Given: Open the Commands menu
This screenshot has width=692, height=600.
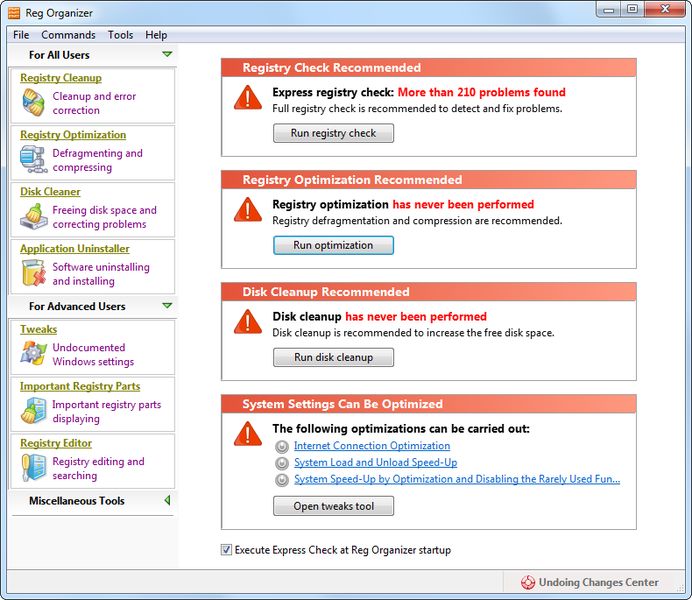Looking at the screenshot, I should (x=68, y=34).
